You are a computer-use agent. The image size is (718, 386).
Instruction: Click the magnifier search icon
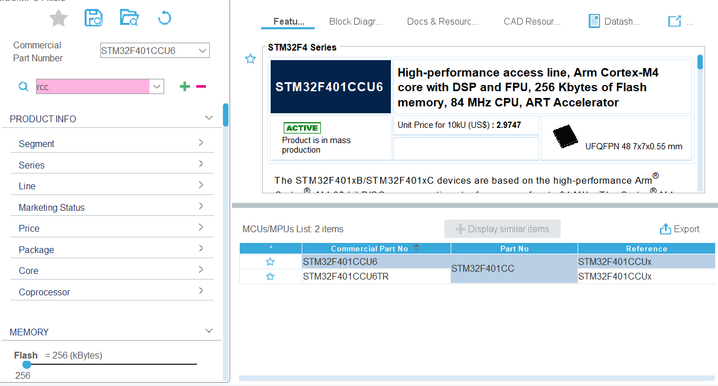[23, 87]
